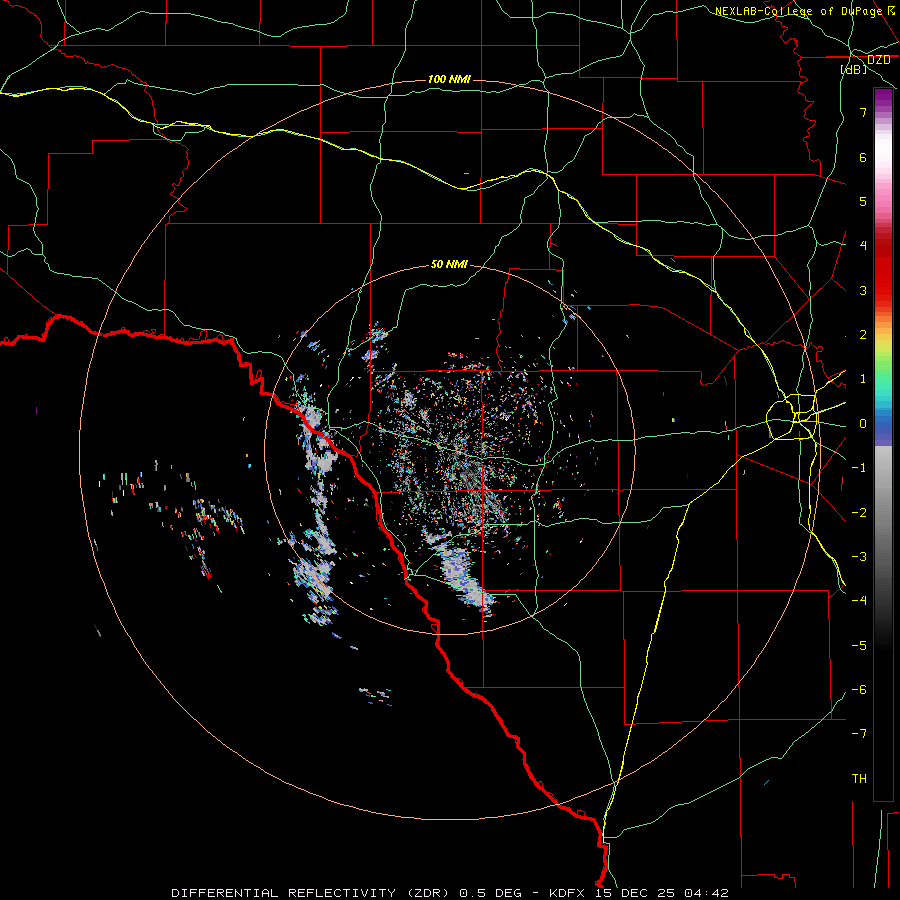
Task: Click the "15 DEC 25 04:42" timestamp
Action: tap(663, 893)
